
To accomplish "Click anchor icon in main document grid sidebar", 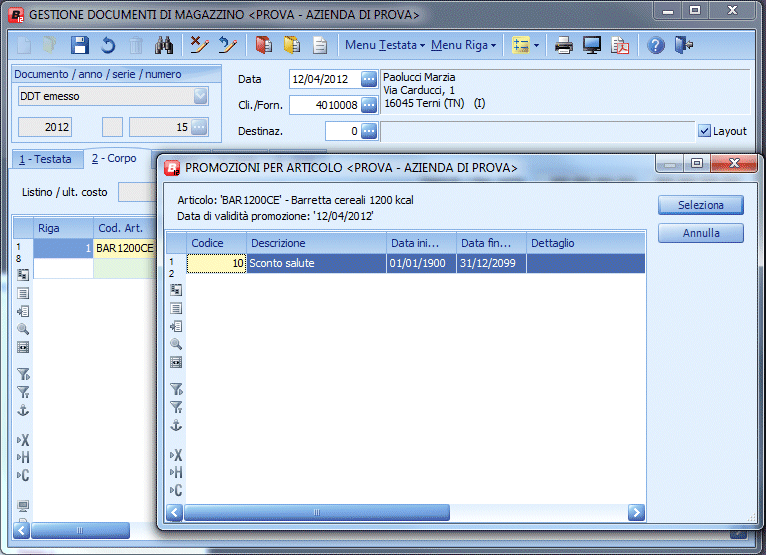I will pos(23,410).
